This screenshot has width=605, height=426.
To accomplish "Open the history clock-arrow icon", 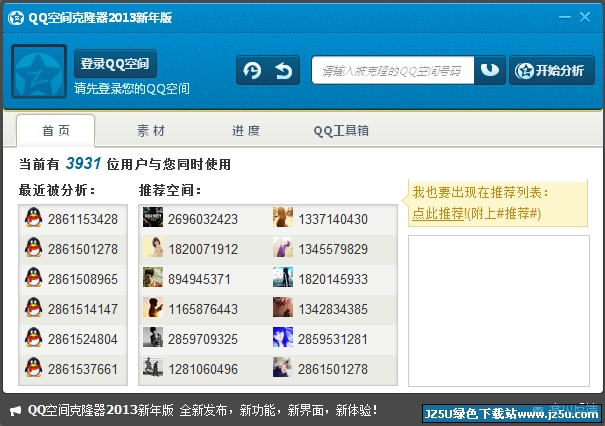I will tap(252, 71).
